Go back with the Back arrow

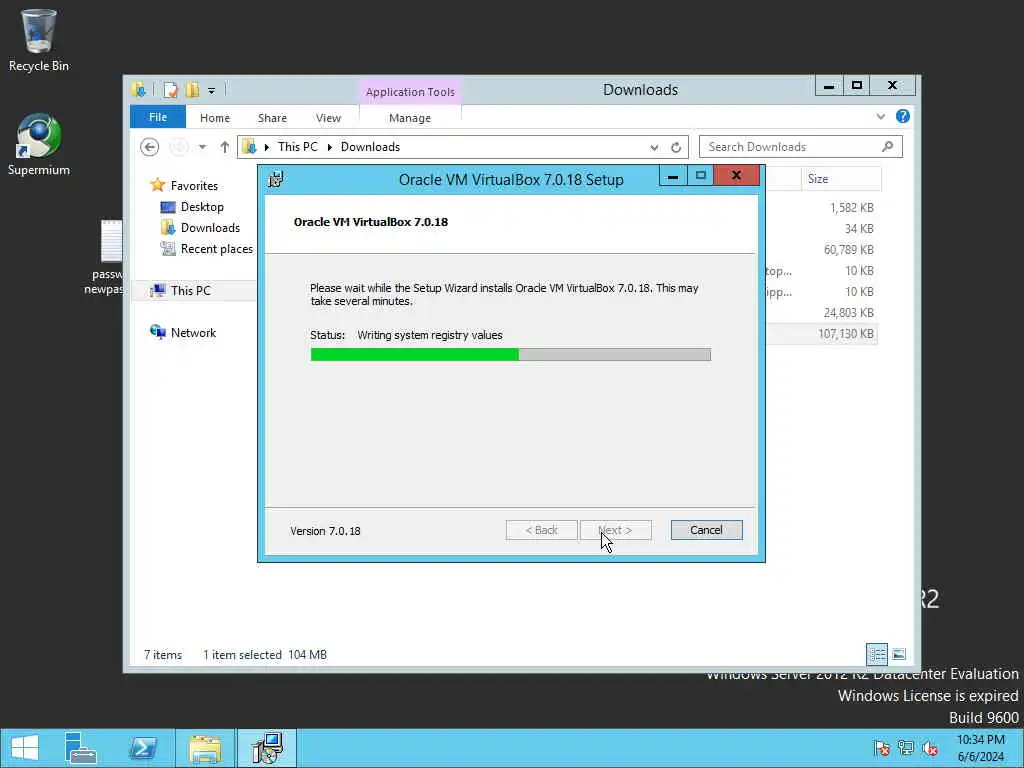pyautogui.click(x=150, y=147)
